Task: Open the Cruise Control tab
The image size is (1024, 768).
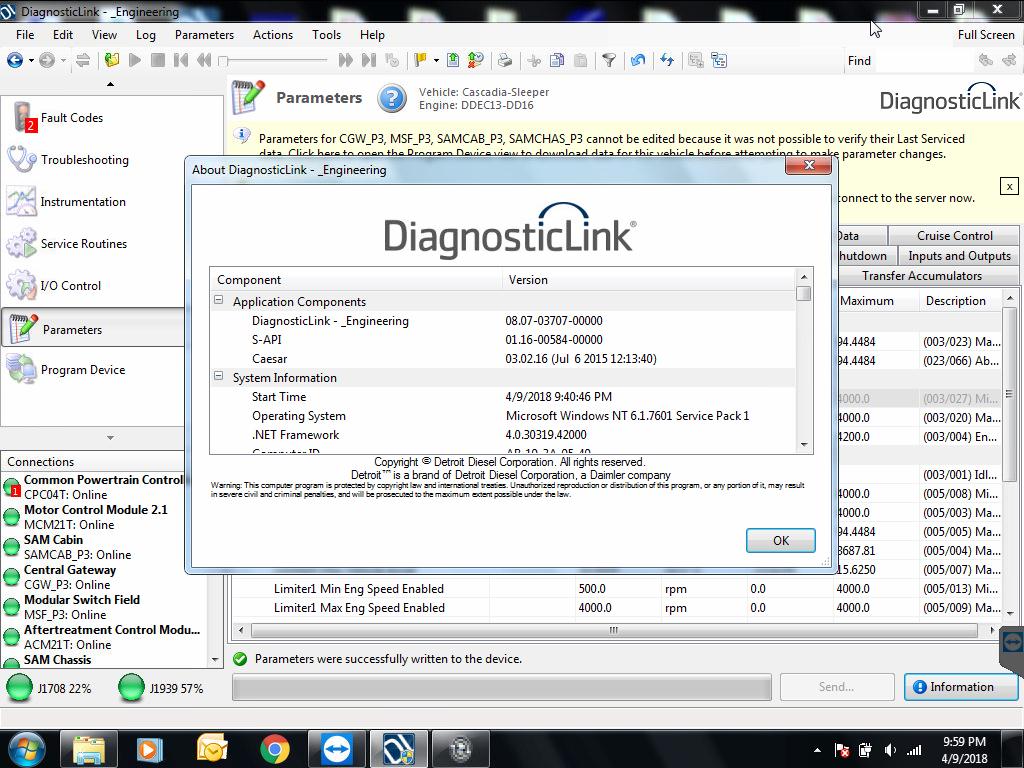Action: [x=954, y=236]
